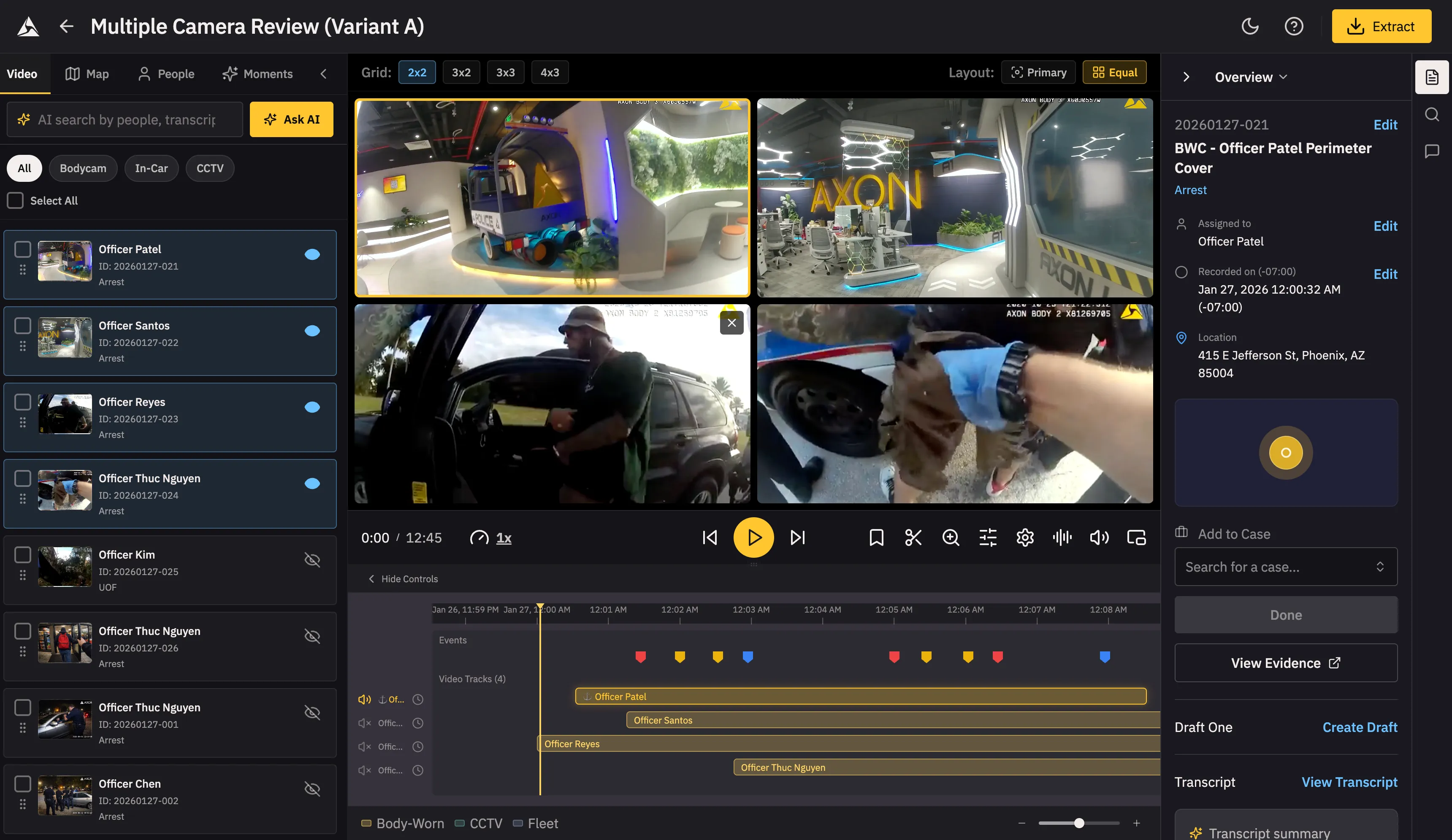Click the bookmark icon in playback bar
This screenshot has height=840, width=1452.
coord(876,537)
